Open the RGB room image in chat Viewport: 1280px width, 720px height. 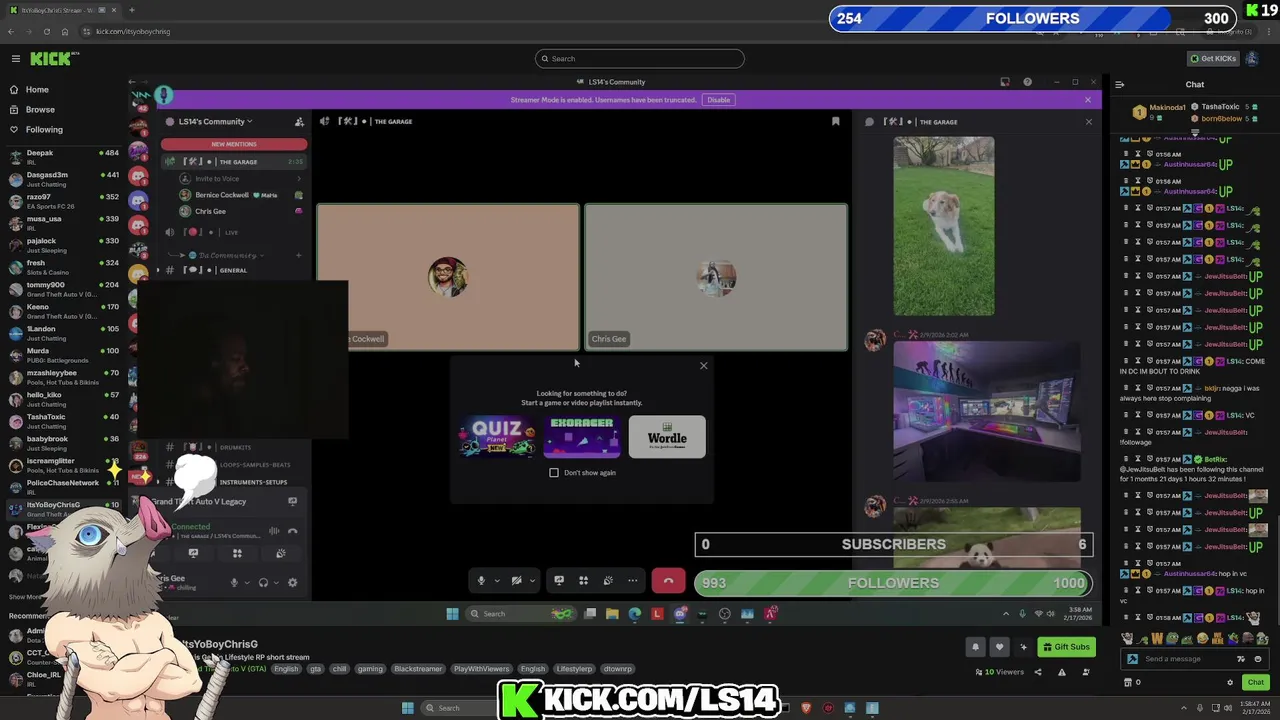coord(986,412)
